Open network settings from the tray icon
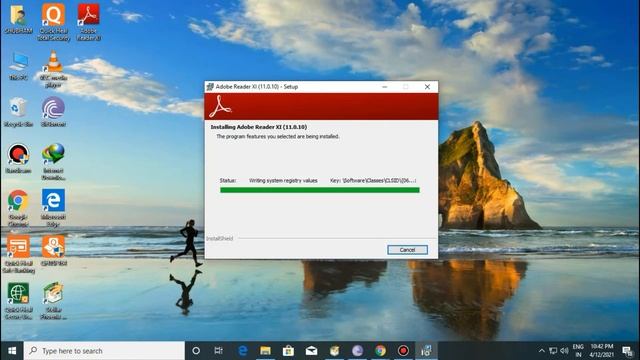640x360 pixels. click(553, 351)
